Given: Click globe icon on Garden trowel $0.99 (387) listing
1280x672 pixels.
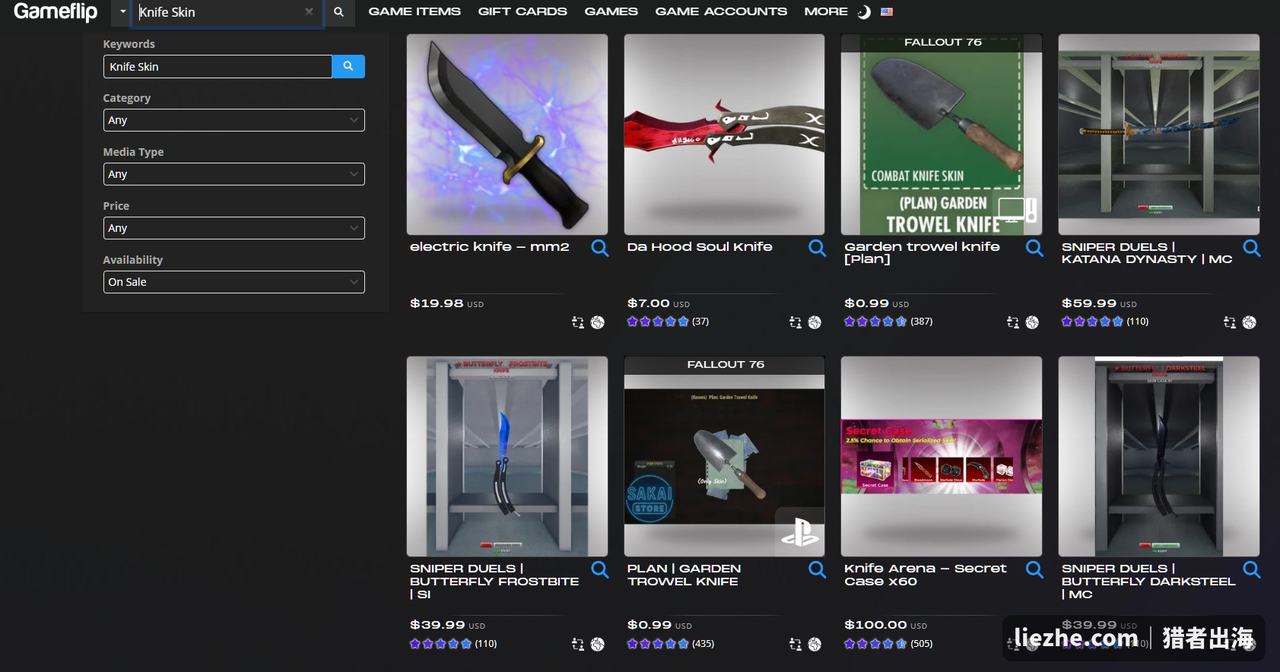Looking at the screenshot, I should pyautogui.click(x=1031, y=322).
